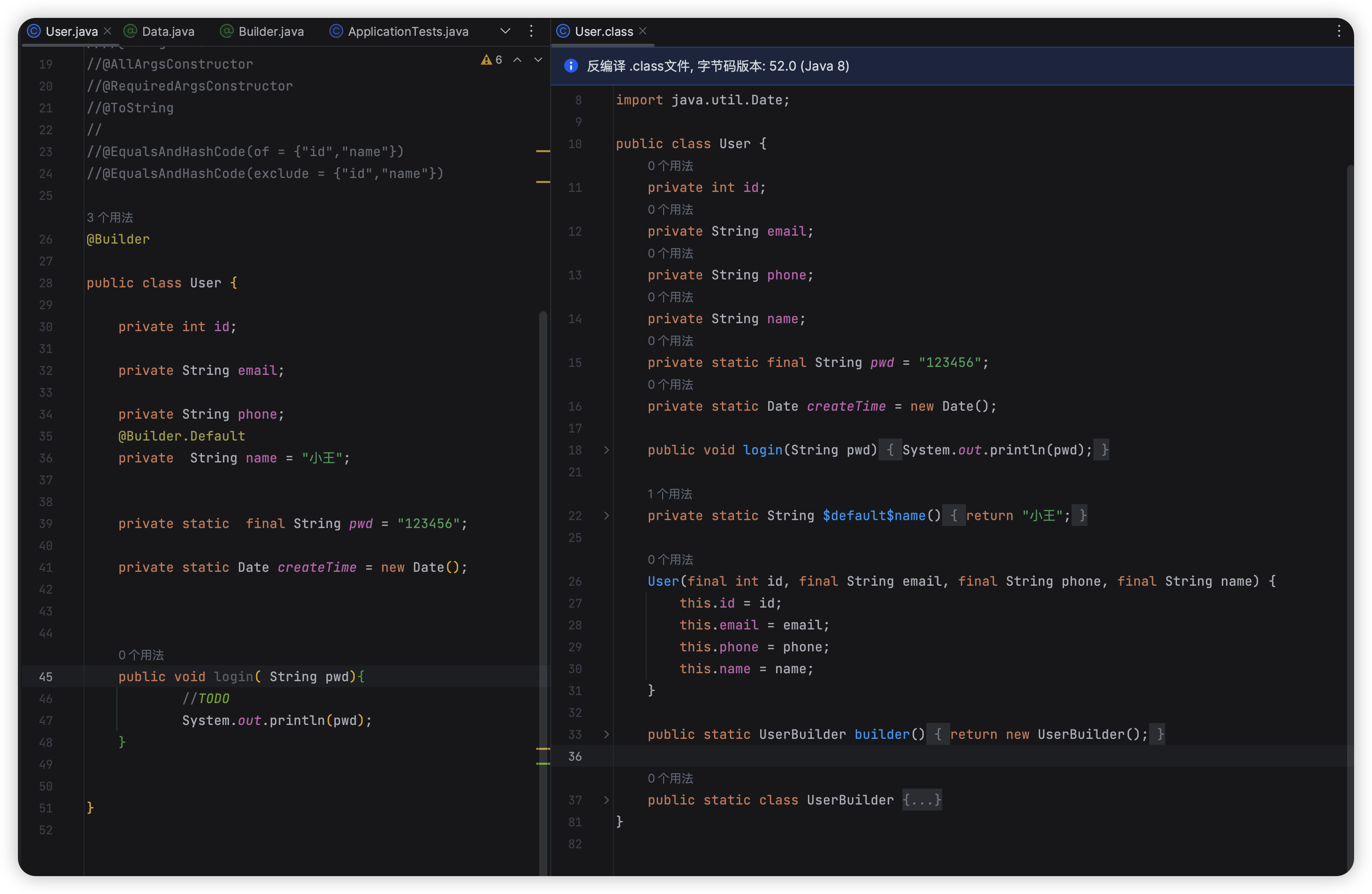Screen dimensions: 1372x894
Task: Open the hidden tabs chevron dropdown
Action: click(505, 31)
